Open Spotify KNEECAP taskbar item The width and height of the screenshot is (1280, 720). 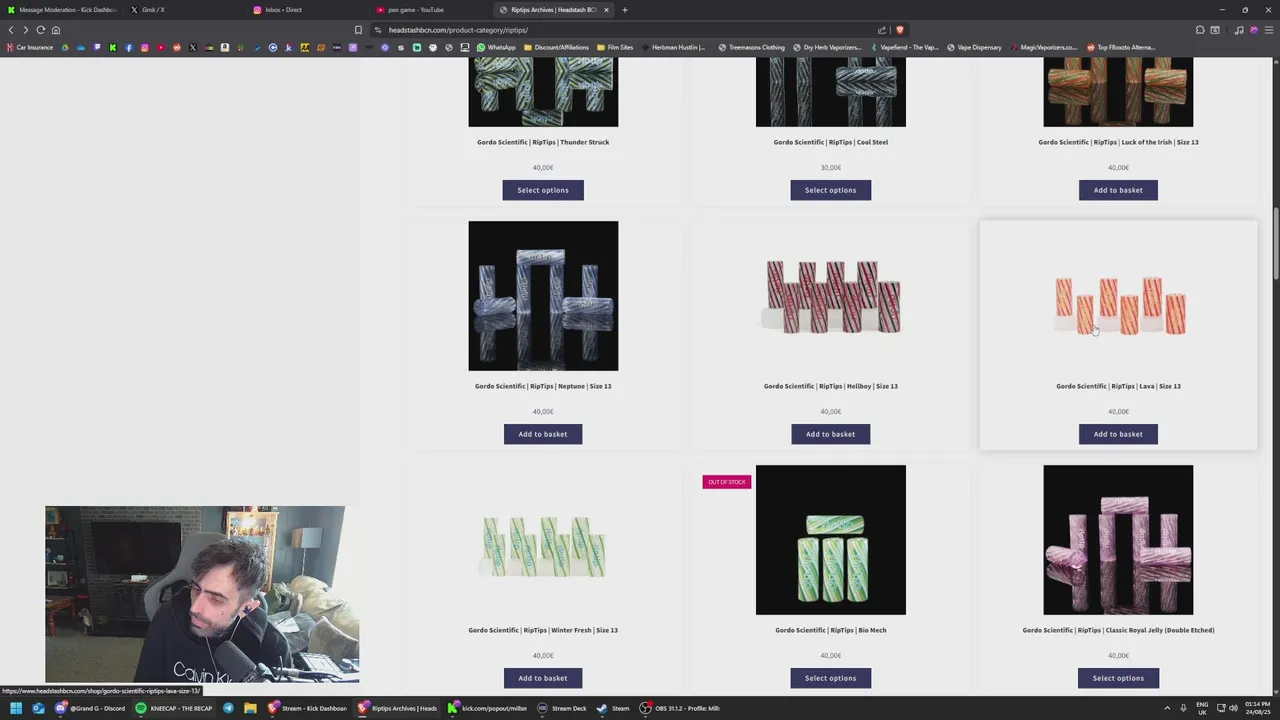point(174,708)
